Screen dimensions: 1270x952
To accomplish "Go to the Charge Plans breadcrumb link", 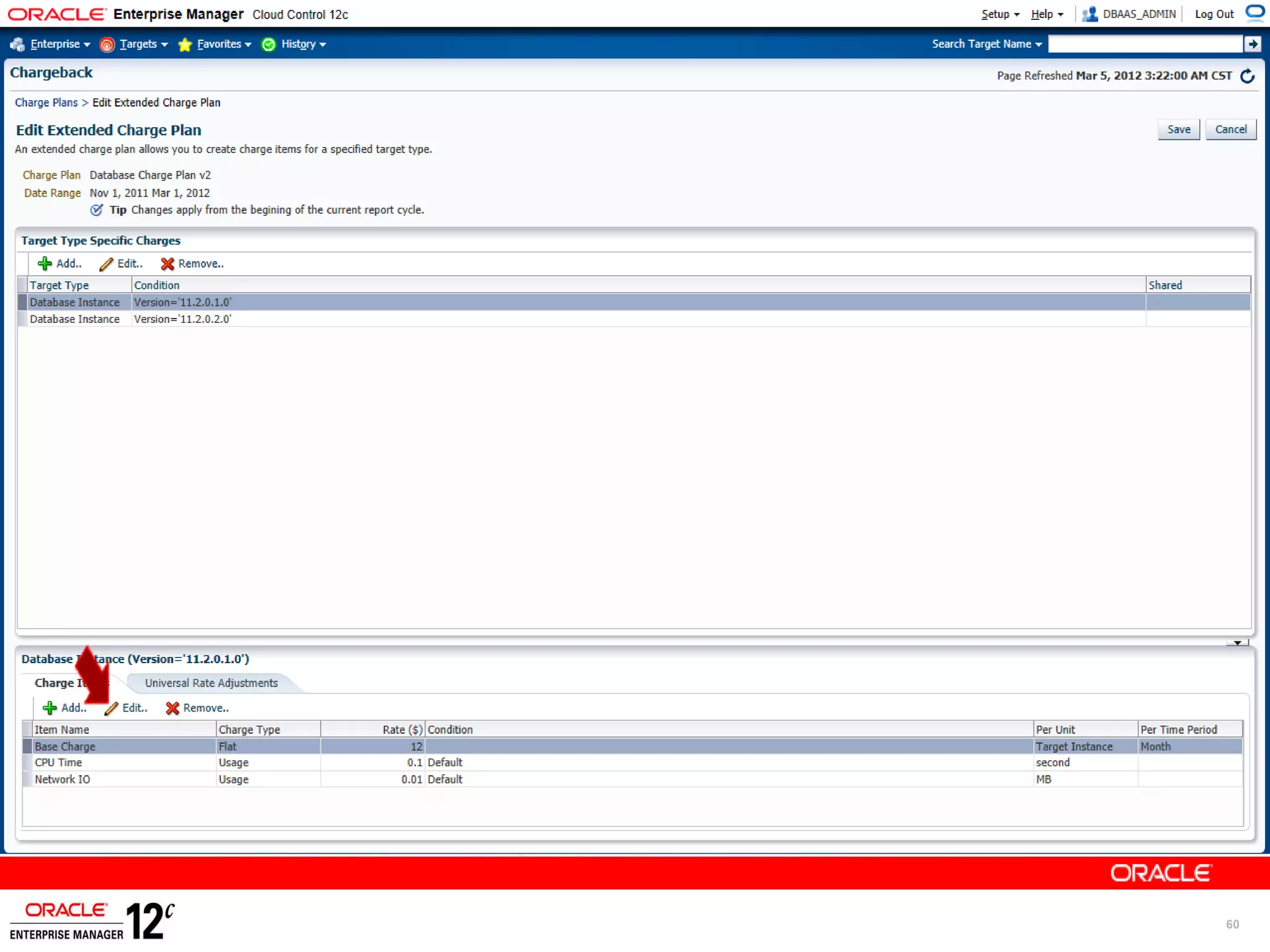I will pyautogui.click(x=47, y=103).
